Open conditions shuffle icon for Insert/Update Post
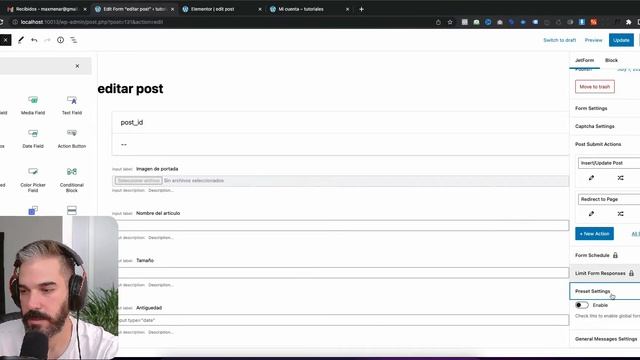This screenshot has width=640, height=360. tap(620, 178)
